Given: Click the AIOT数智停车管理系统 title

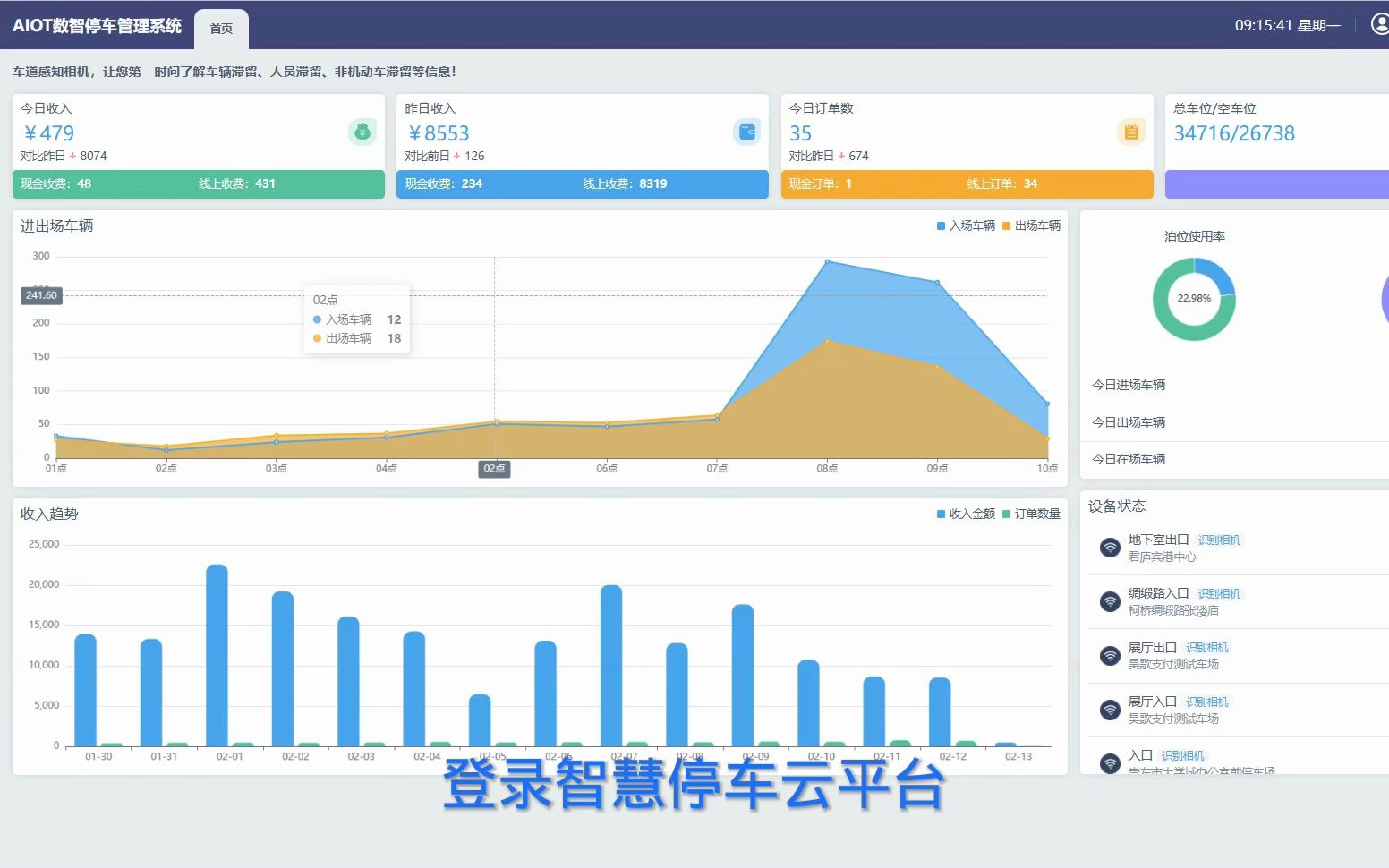Looking at the screenshot, I should 98,26.
